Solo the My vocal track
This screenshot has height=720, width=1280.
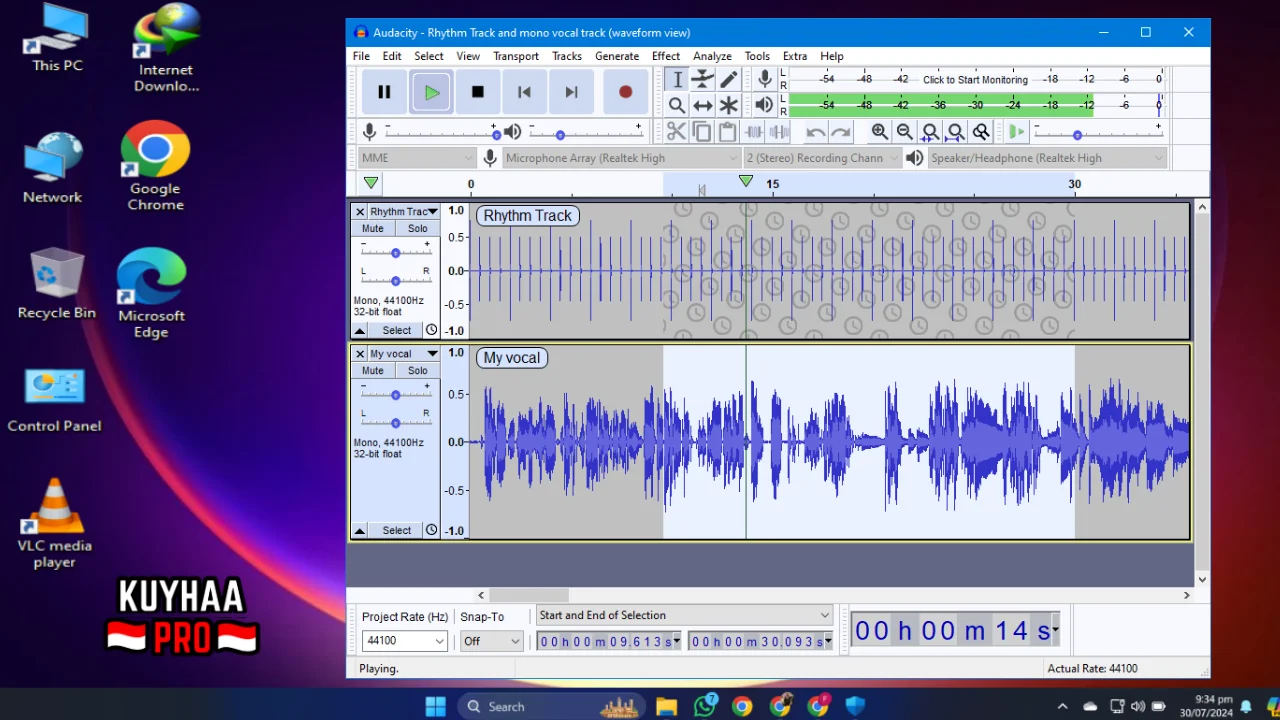[418, 370]
